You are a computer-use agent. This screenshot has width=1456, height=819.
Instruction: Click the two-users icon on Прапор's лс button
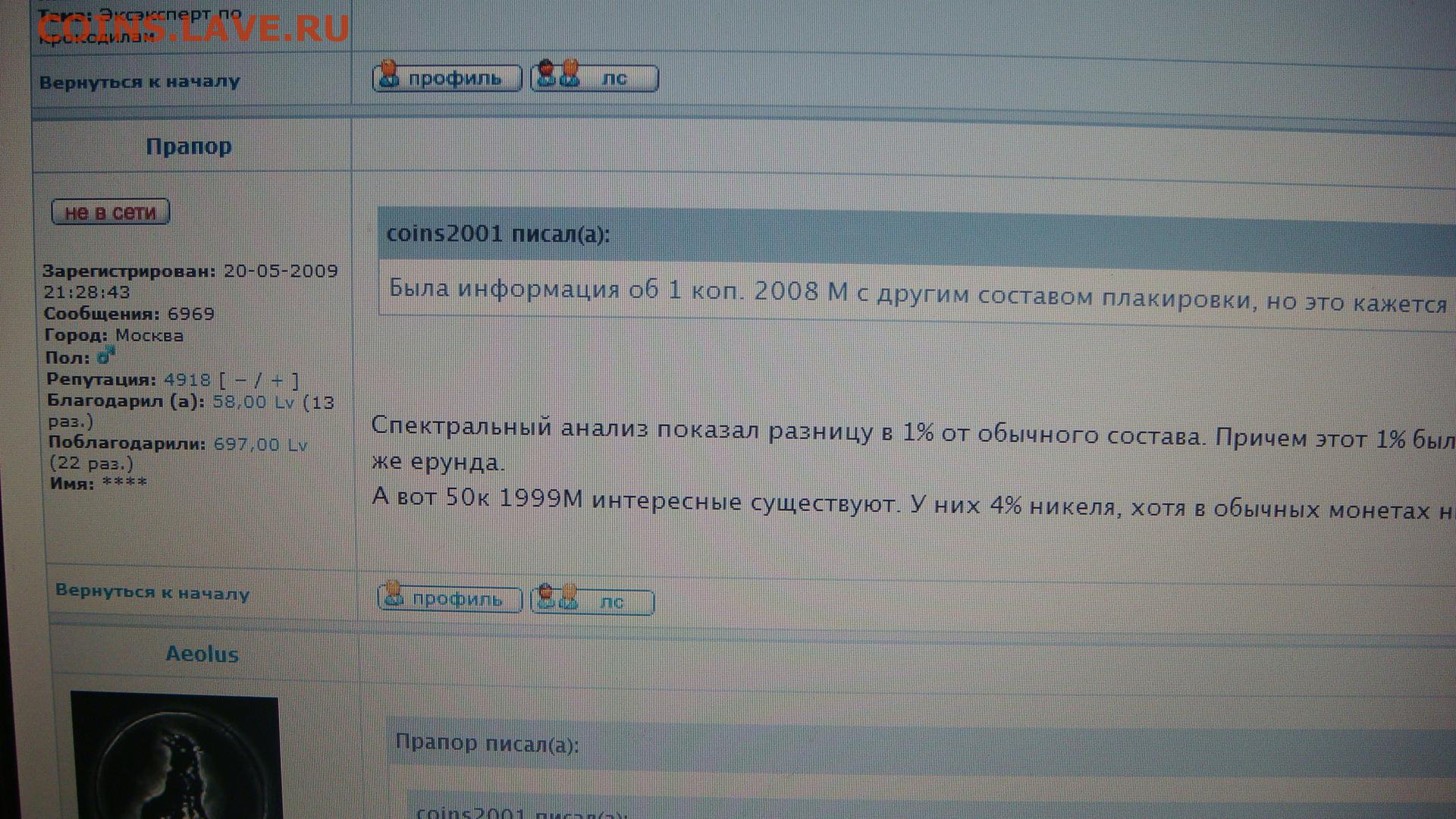pos(557,597)
